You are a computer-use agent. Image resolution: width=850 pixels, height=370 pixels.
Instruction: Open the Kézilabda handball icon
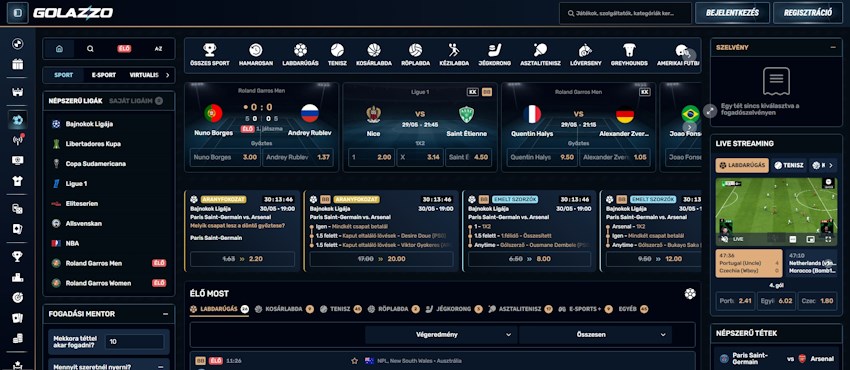tap(454, 50)
